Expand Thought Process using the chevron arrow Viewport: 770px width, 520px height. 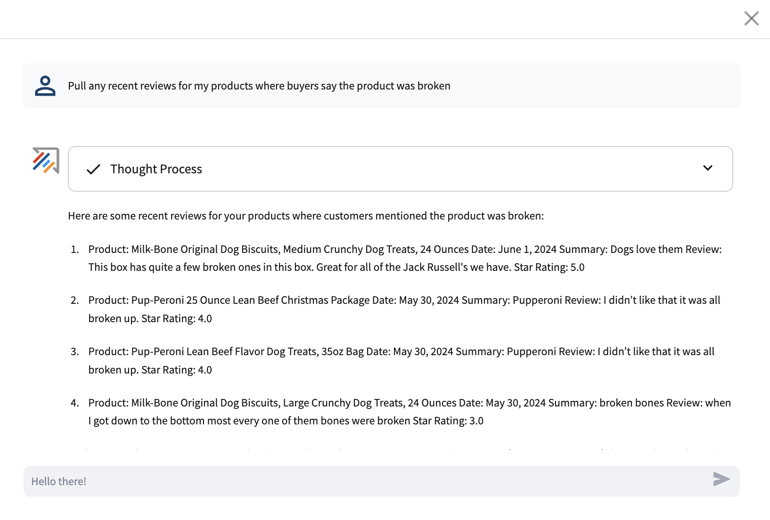707,168
